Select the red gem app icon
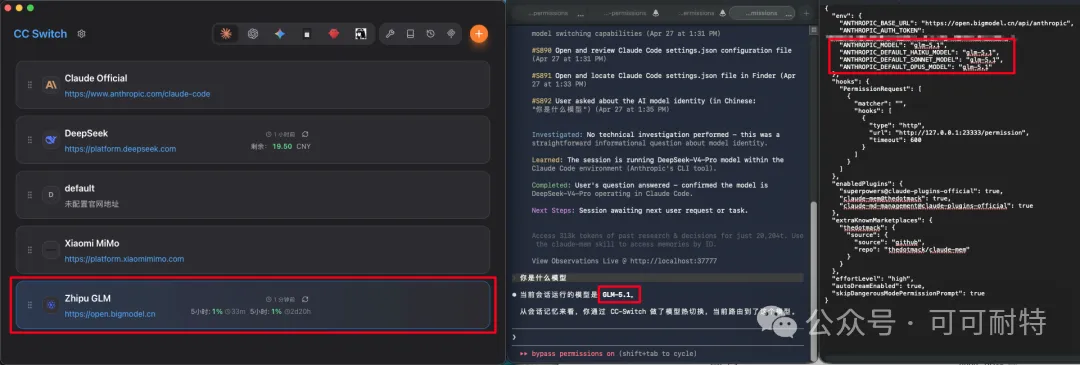Screen dimensions: 1080x365 [x=334, y=33]
